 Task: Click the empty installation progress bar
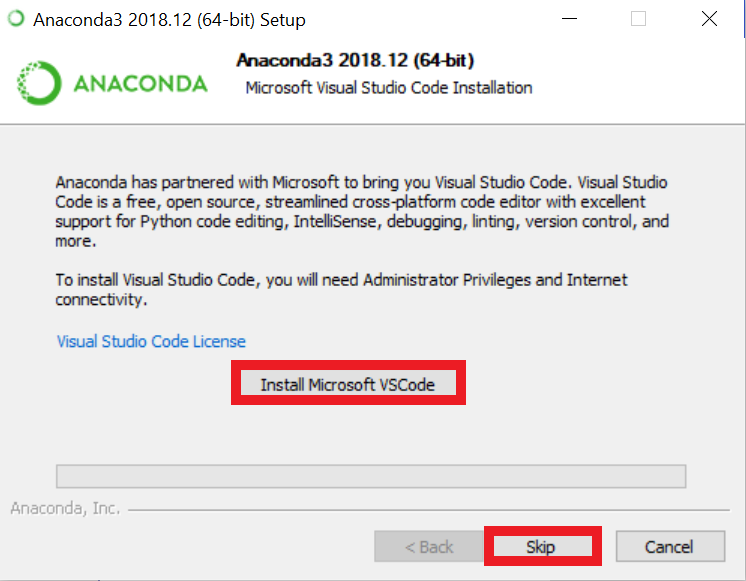coord(370,475)
